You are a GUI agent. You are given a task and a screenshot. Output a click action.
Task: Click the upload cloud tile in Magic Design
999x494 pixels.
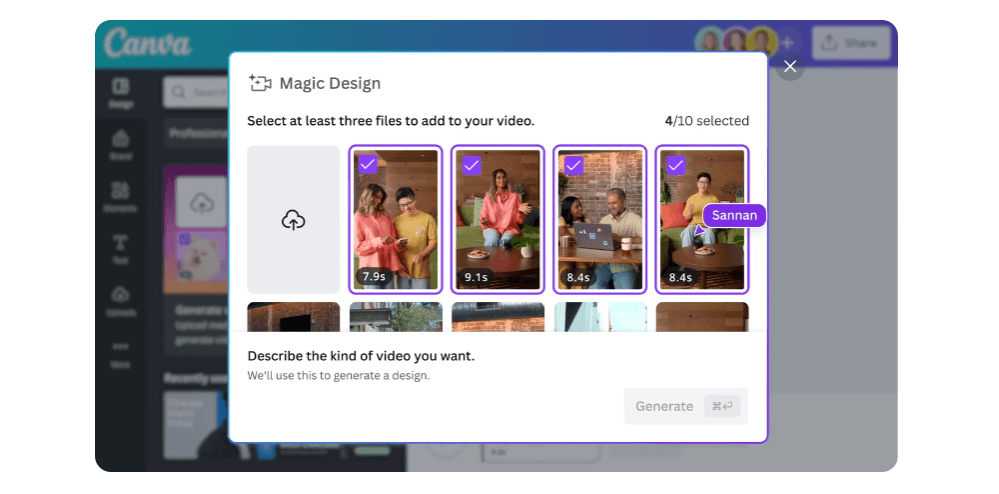point(293,220)
